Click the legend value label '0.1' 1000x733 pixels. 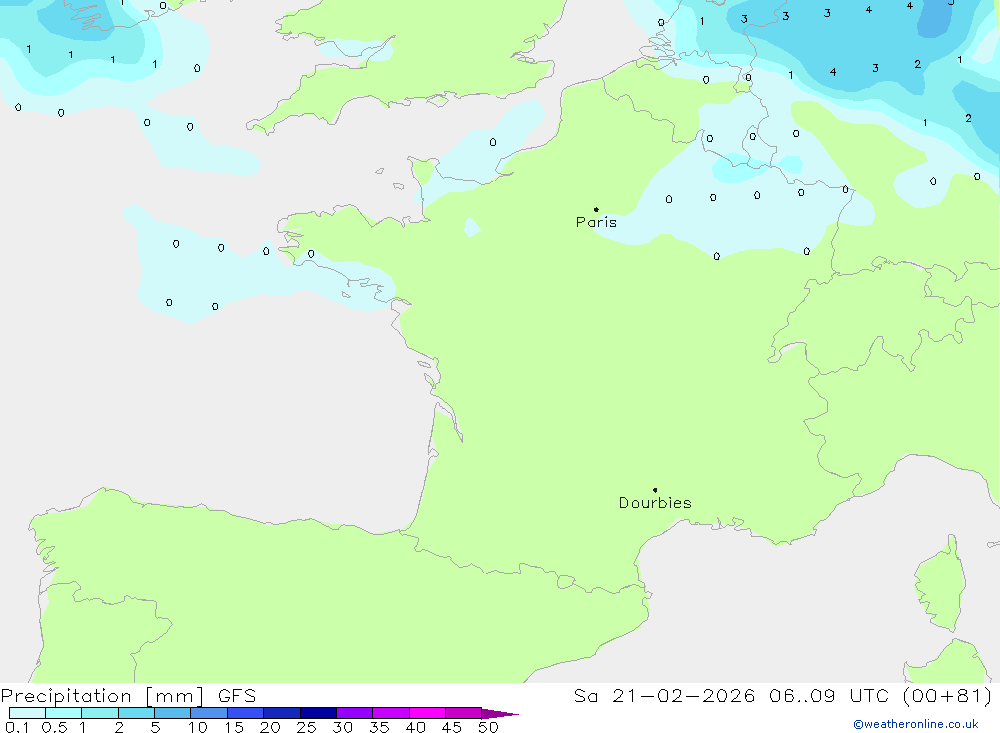17,727
